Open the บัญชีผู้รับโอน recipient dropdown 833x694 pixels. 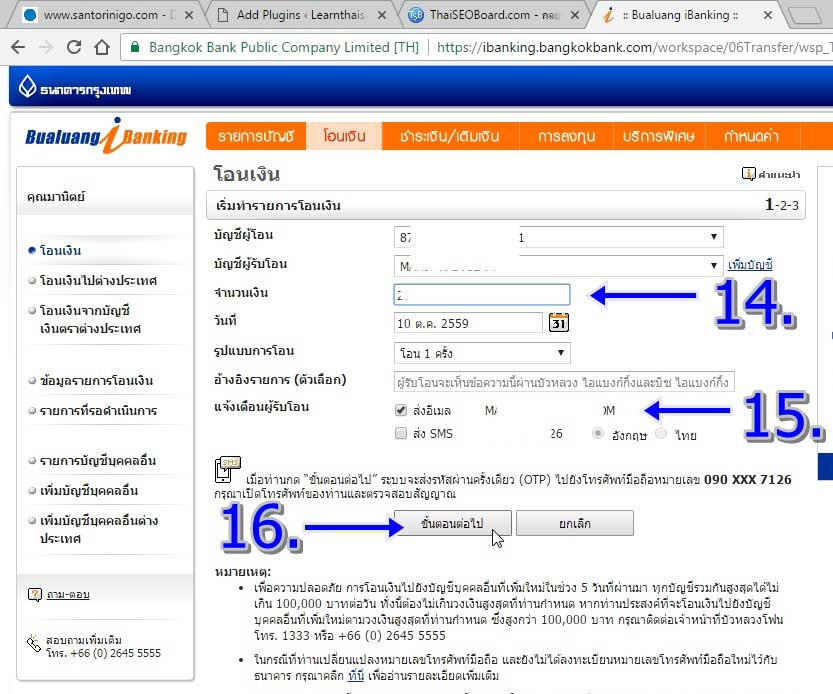(x=558, y=266)
